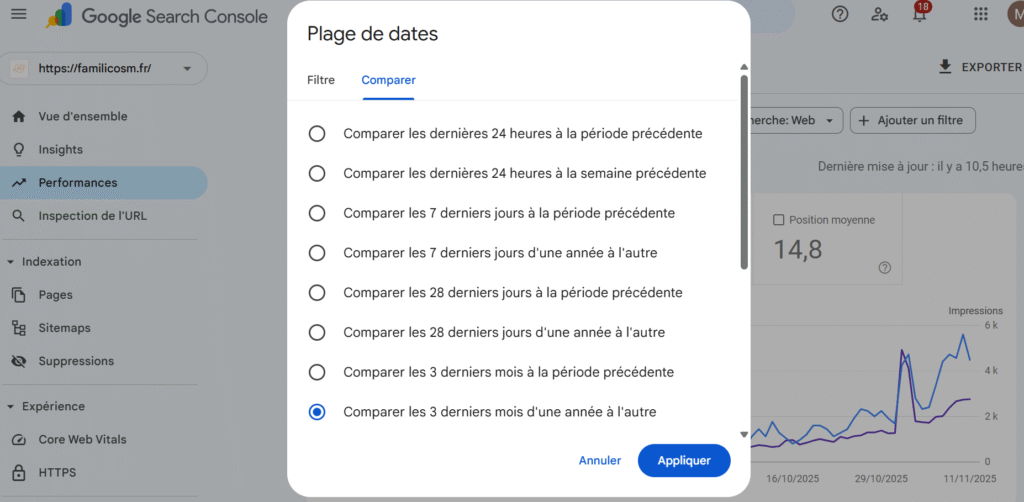Screen dimensions: 1024x502
Task: Click the Sitemaps sidebar icon
Action: [18, 328]
